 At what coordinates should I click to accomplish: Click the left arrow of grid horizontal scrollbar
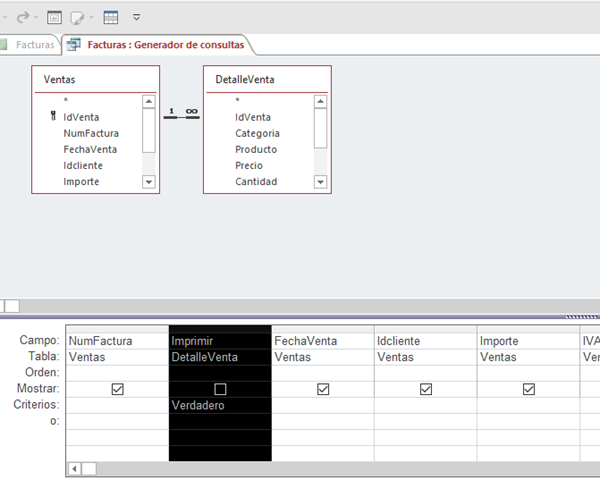(x=74, y=468)
